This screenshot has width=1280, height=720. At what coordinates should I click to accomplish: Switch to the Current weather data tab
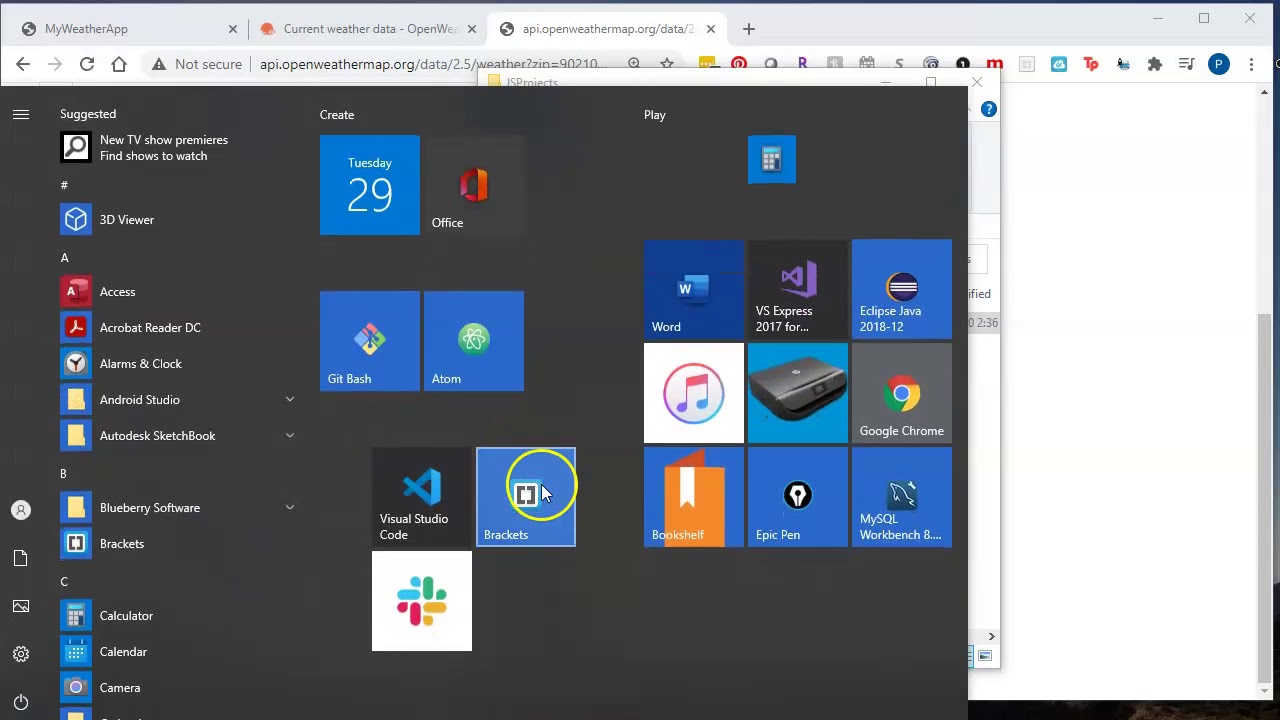366,29
